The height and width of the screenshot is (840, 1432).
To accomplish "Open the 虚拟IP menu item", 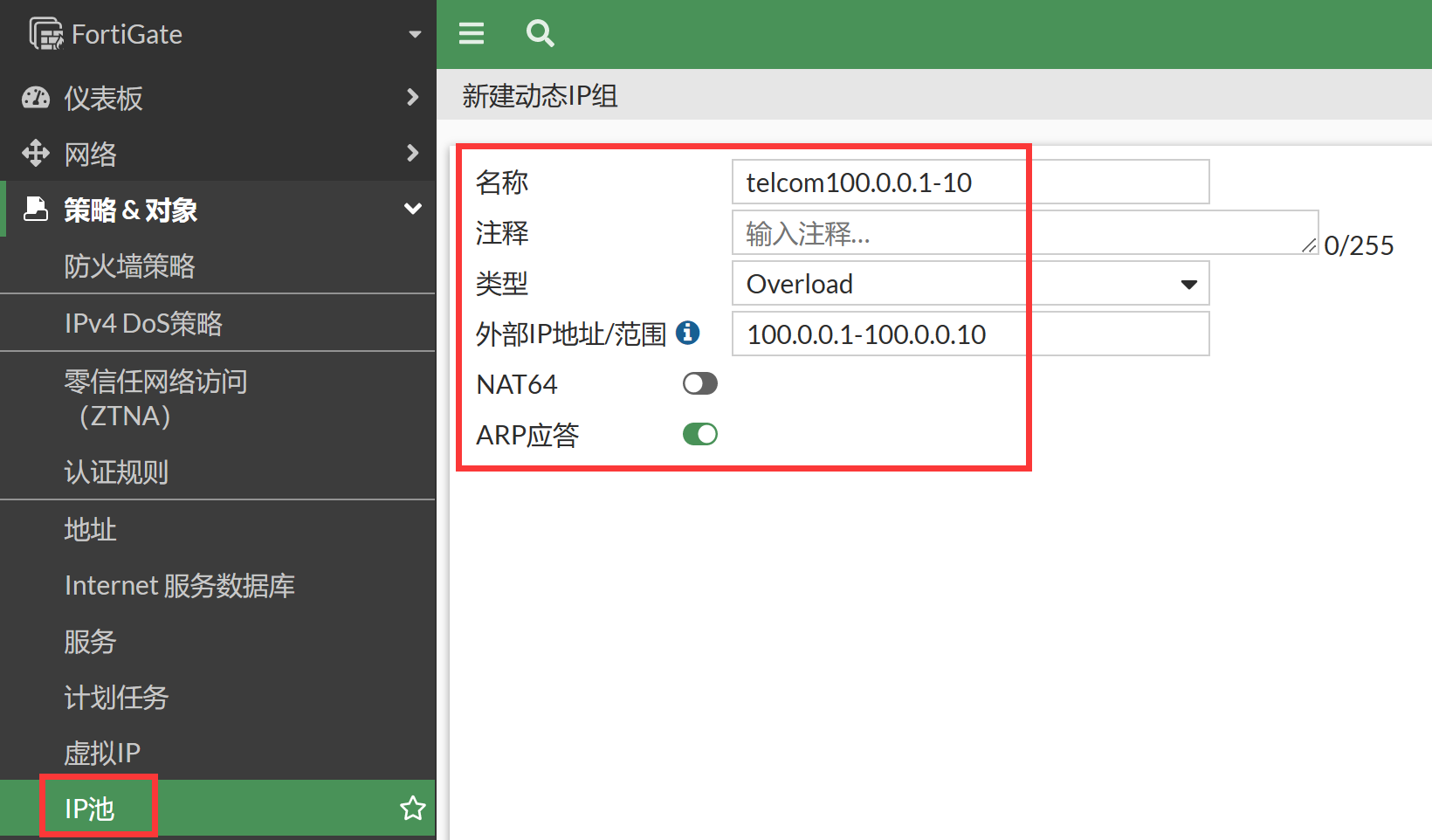I will (x=102, y=753).
